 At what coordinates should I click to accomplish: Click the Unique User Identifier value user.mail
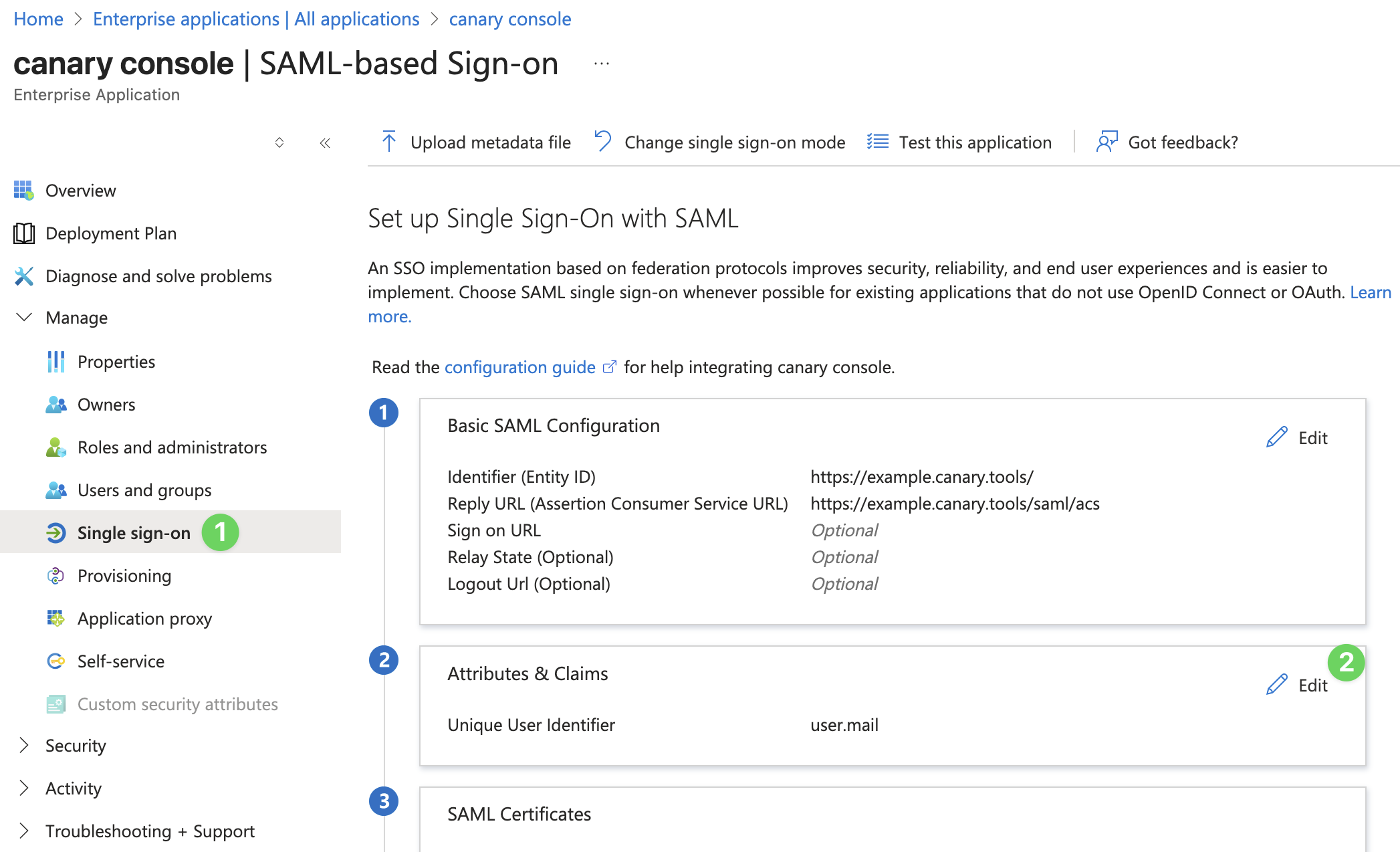[x=844, y=725]
